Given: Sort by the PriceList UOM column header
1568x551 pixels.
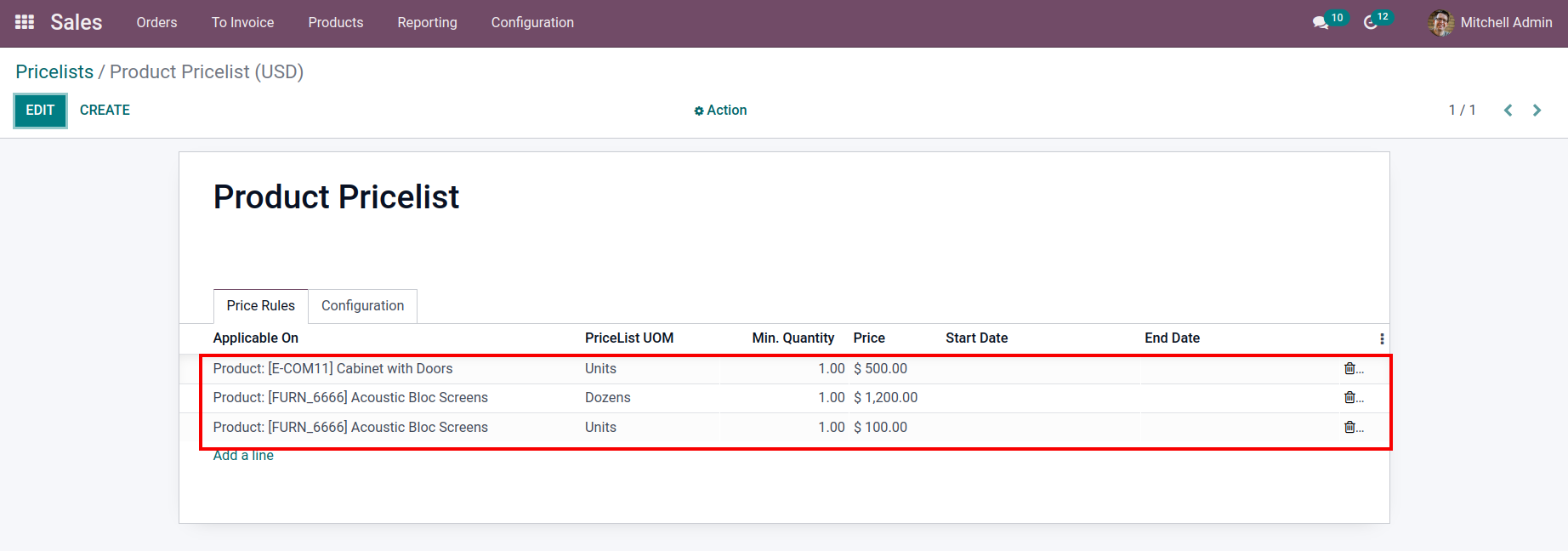Looking at the screenshot, I should point(629,338).
